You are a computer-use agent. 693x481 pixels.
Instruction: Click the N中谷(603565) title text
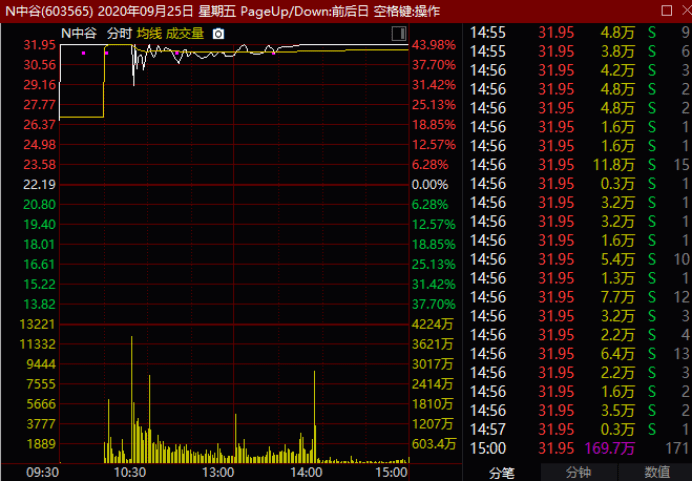click(49, 10)
